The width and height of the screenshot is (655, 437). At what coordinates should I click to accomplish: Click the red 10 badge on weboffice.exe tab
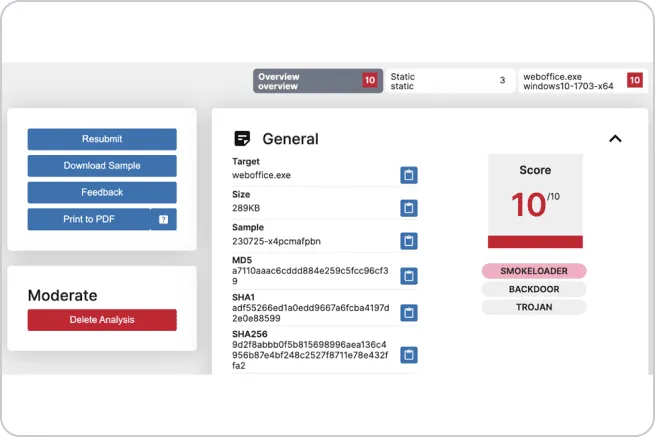pos(635,80)
